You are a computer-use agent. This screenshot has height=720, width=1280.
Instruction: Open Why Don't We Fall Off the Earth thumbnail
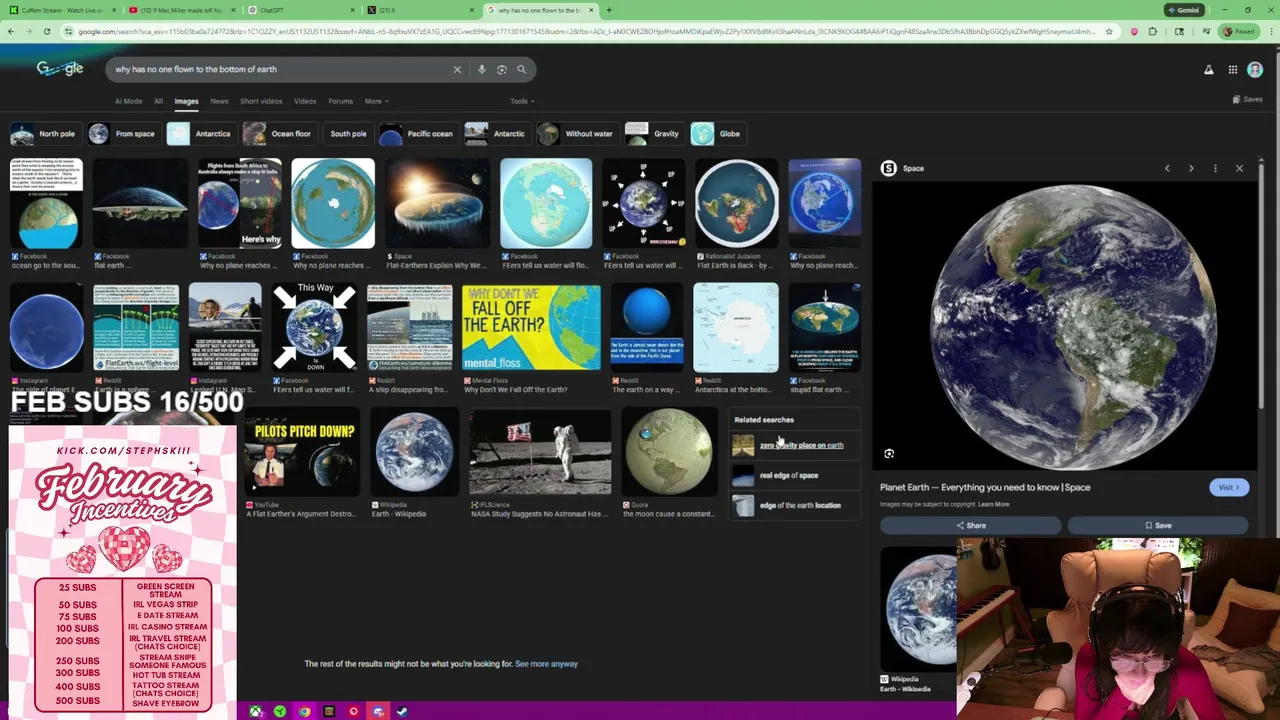(531, 328)
